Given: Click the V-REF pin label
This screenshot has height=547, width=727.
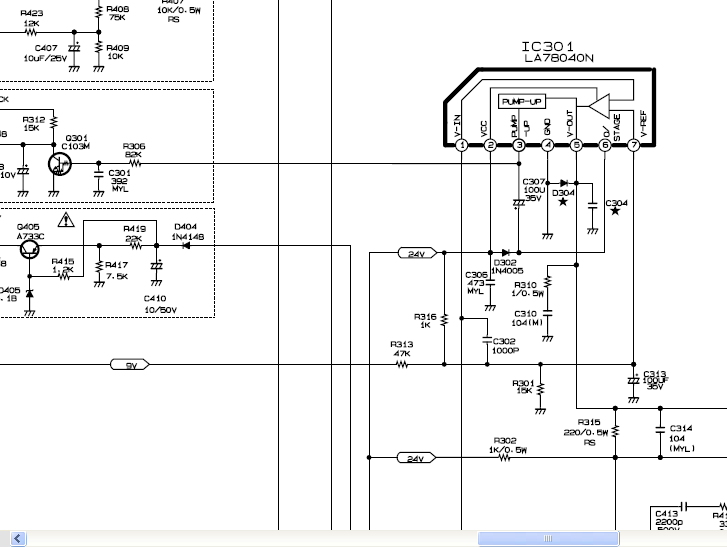Looking at the screenshot, I should pyautogui.click(x=644, y=124).
